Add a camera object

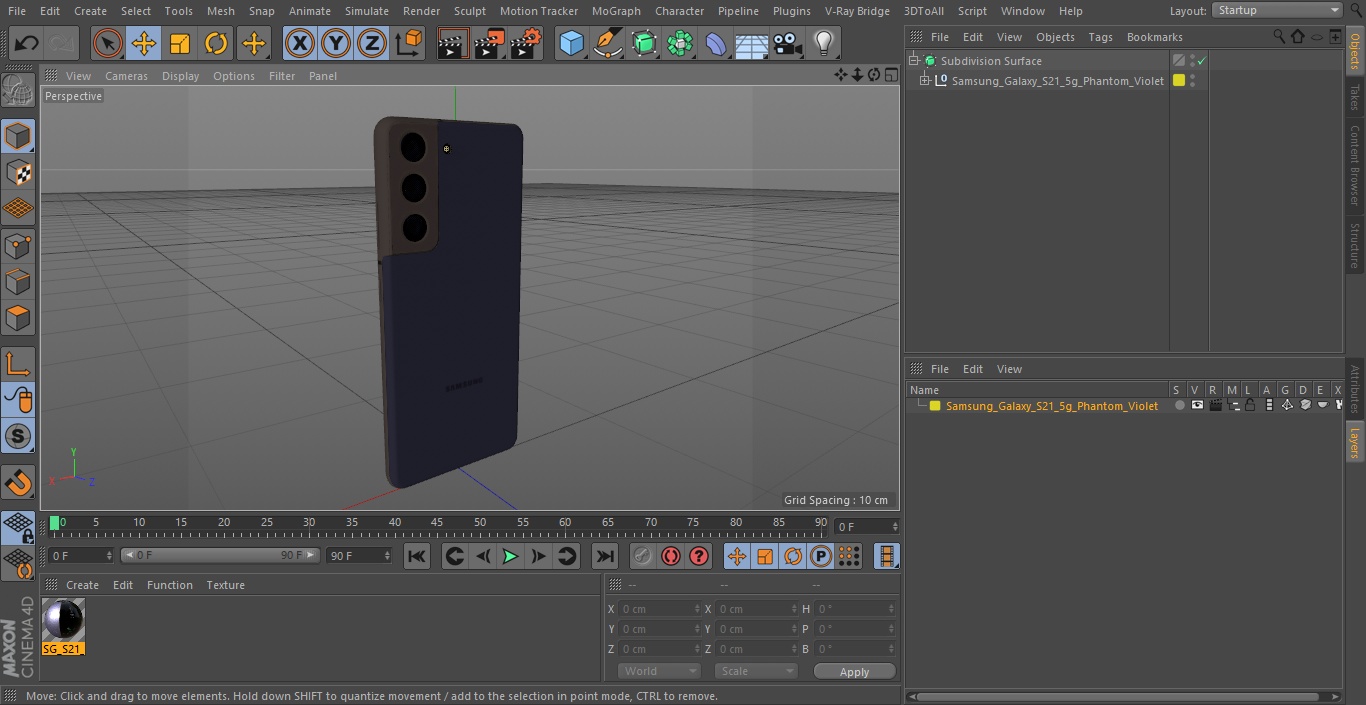(788, 44)
